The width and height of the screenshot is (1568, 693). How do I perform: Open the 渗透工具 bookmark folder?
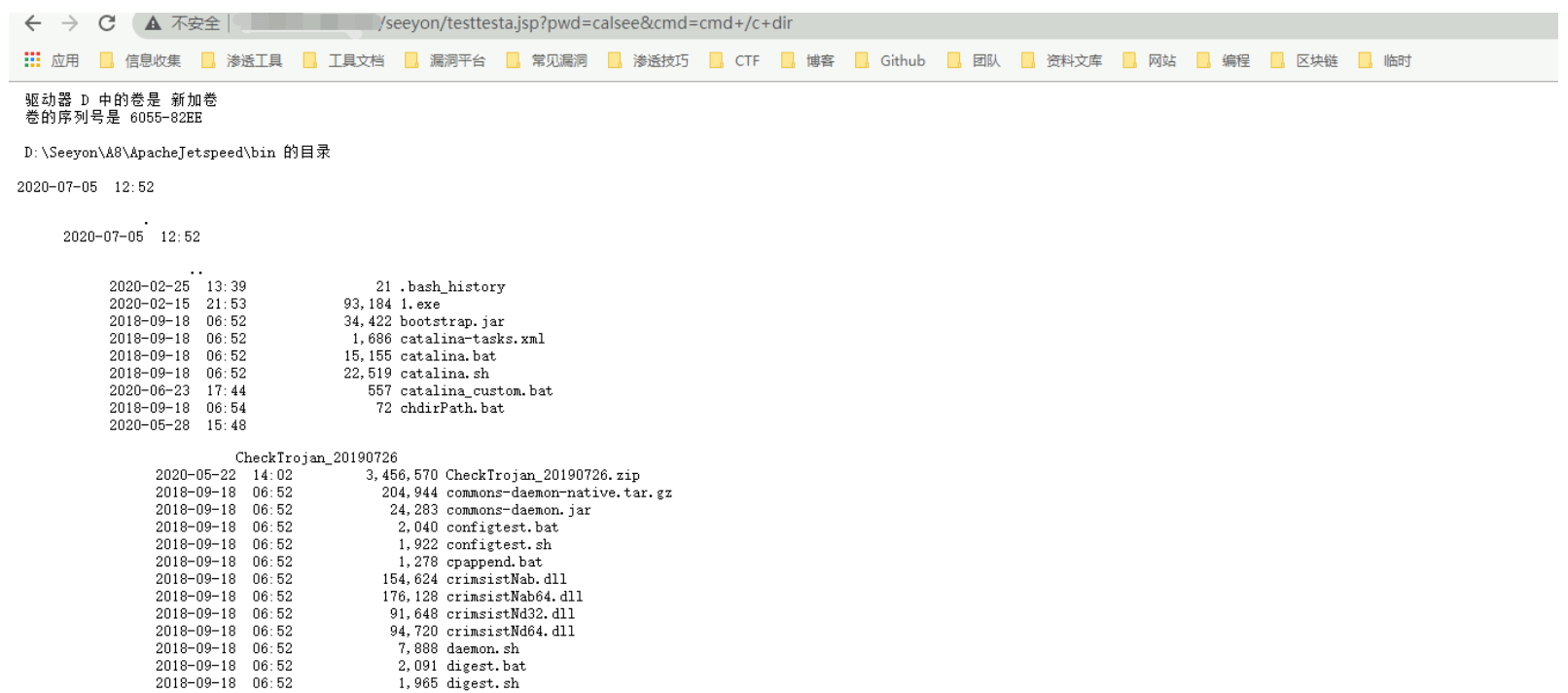[242, 60]
